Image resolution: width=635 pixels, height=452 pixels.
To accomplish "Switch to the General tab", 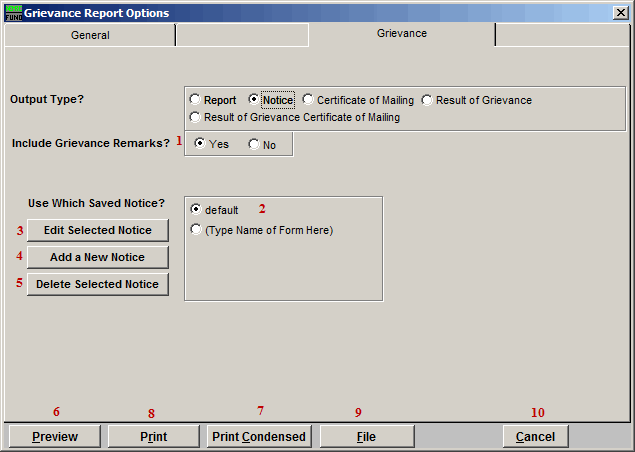I will [x=90, y=35].
